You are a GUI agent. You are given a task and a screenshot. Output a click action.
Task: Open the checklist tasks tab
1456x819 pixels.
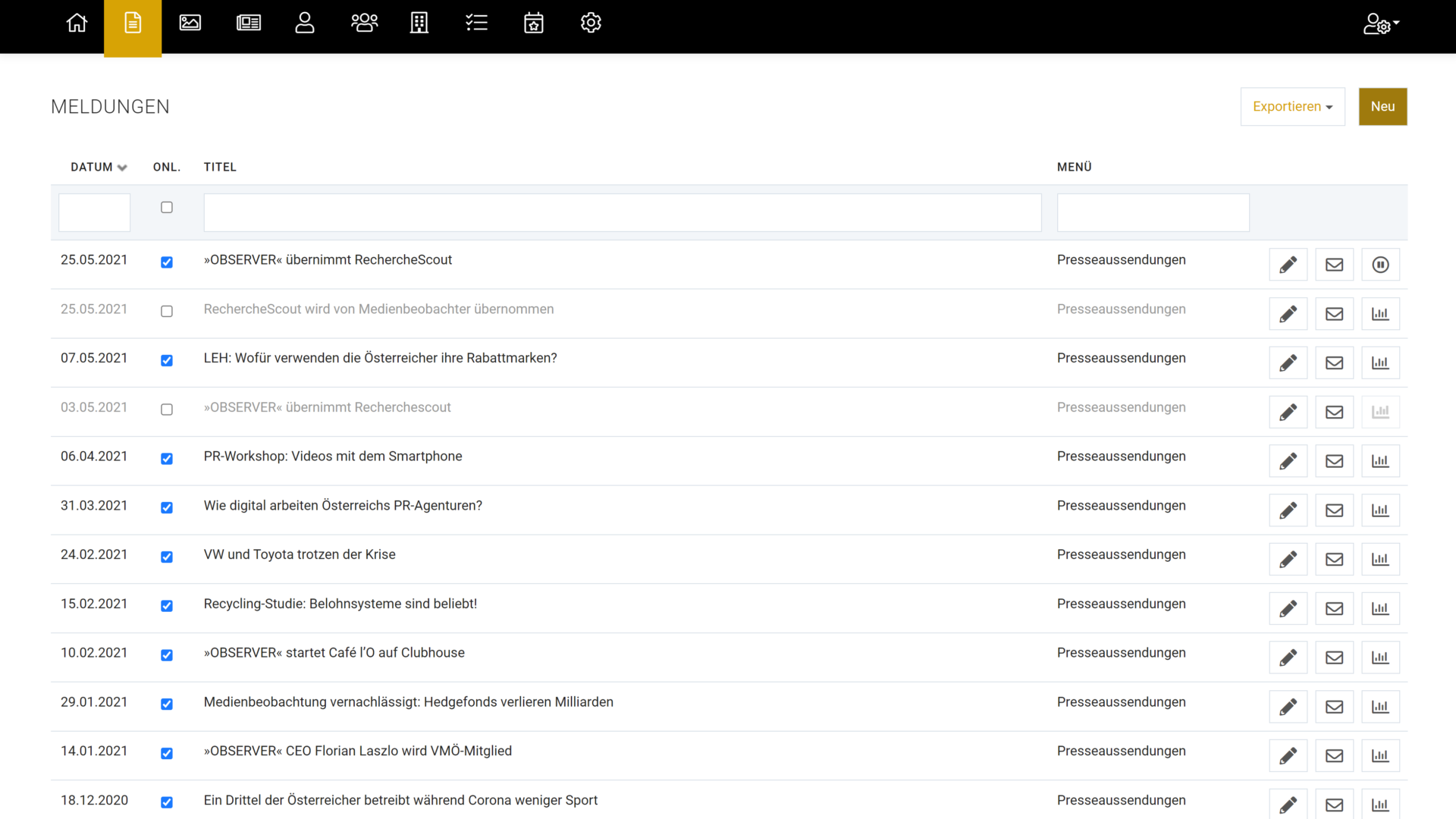point(476,24)
